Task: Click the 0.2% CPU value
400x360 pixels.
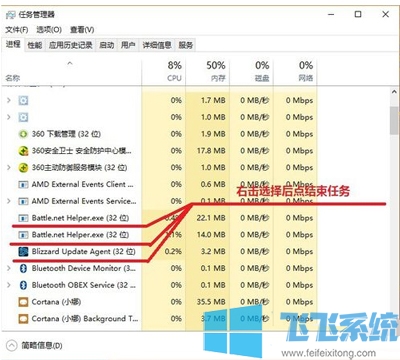Action: [x=173, y=251]
